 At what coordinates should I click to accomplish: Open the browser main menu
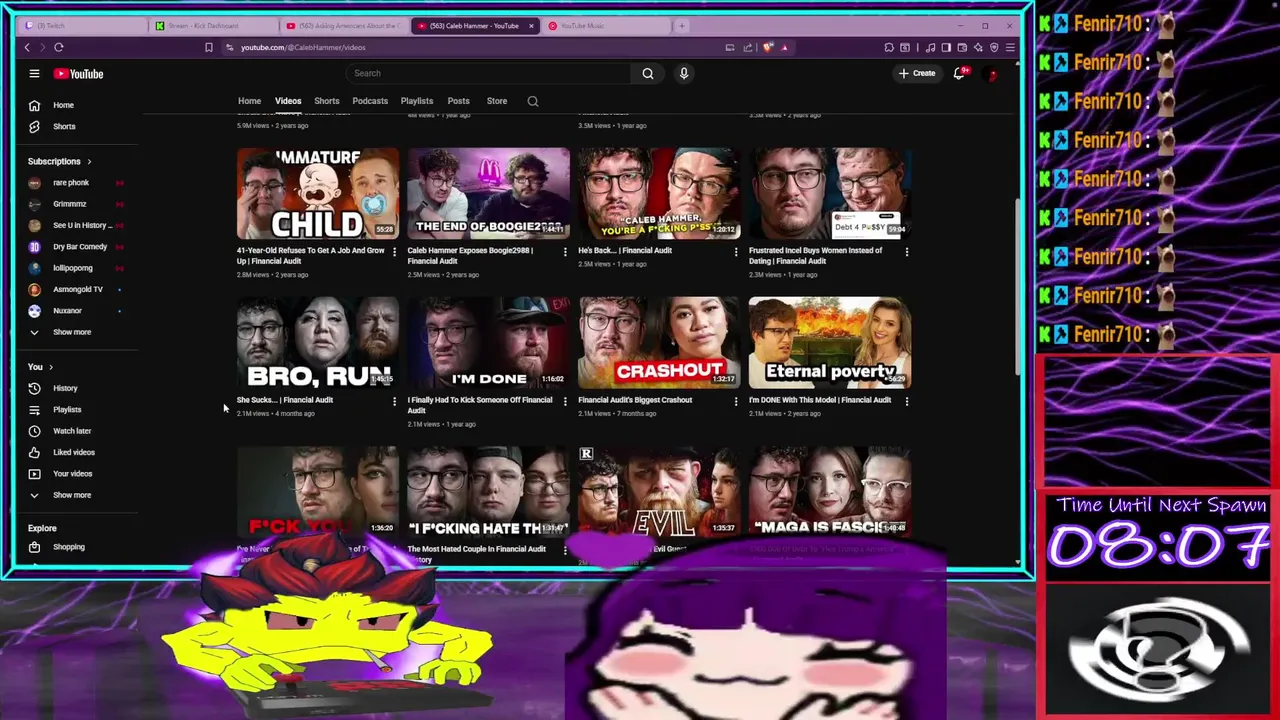tap(1010, 47)
